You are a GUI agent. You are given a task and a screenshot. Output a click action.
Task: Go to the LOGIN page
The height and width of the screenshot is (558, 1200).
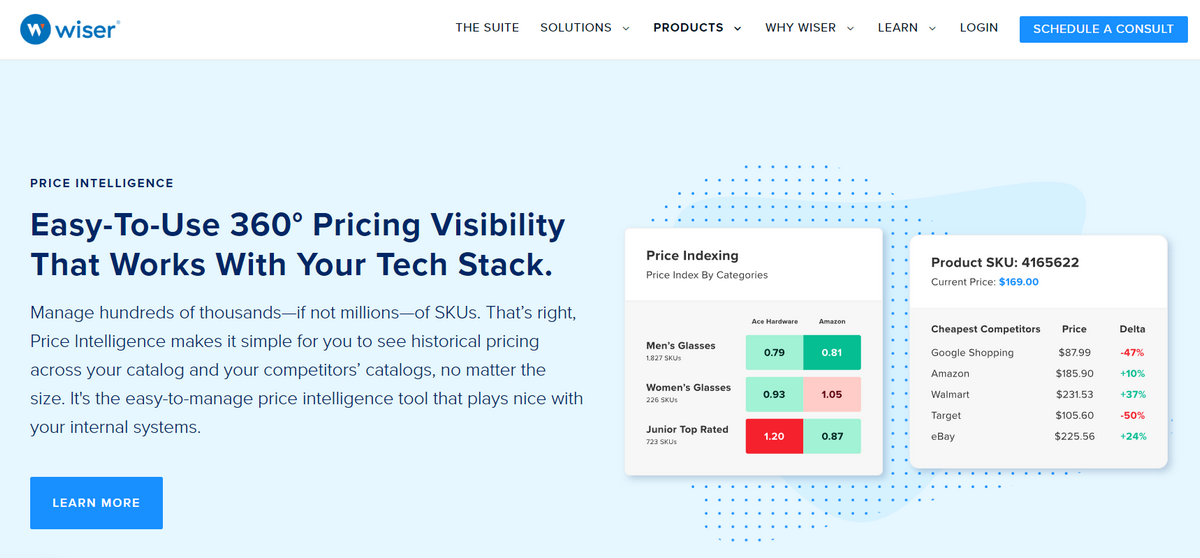(x=978, y=28)
